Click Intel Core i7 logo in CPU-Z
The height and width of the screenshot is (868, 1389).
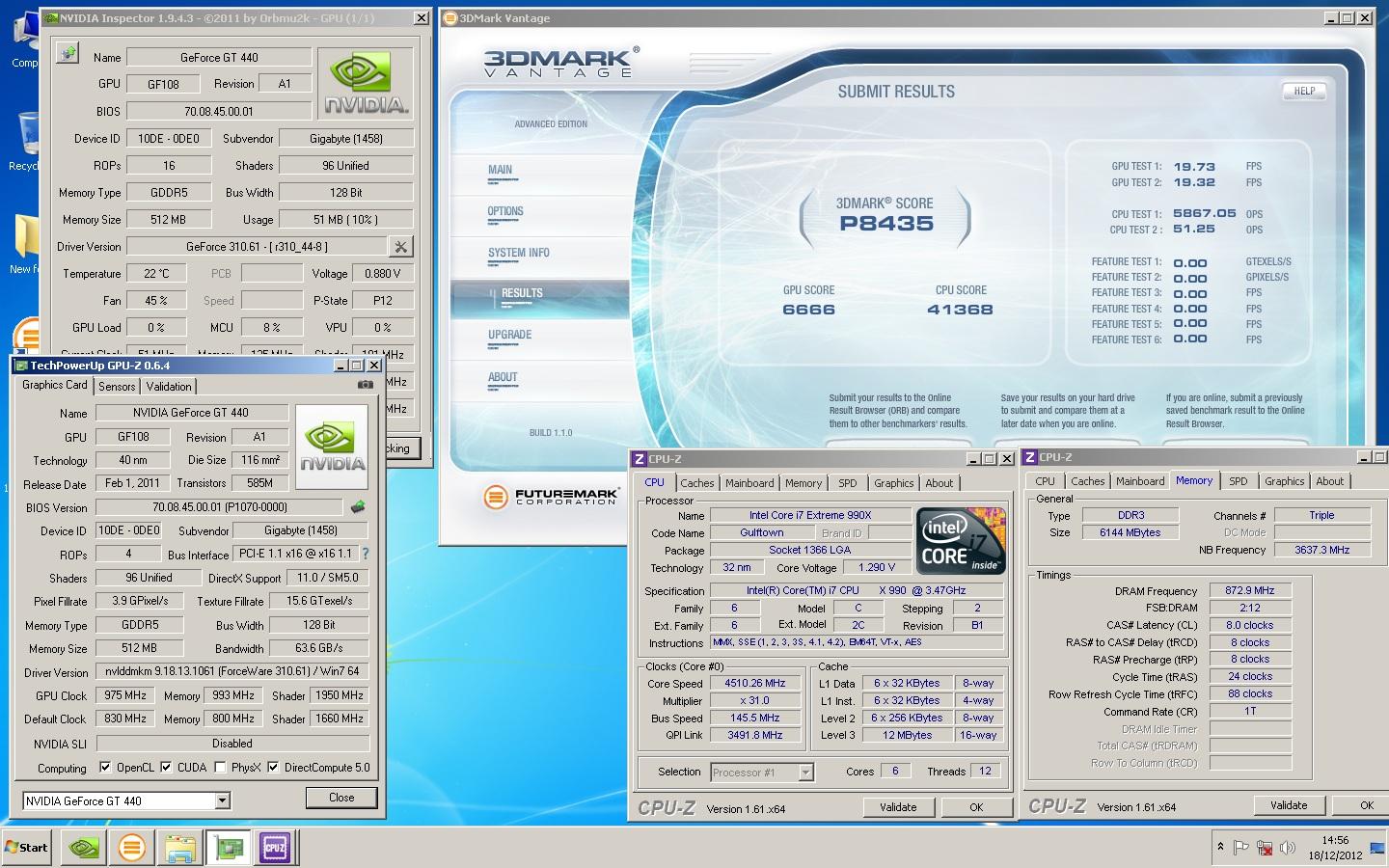(961, 542)
